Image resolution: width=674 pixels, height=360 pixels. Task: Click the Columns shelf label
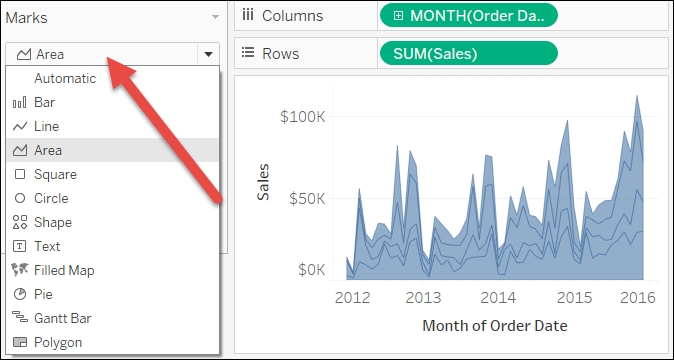click(292, 15)
